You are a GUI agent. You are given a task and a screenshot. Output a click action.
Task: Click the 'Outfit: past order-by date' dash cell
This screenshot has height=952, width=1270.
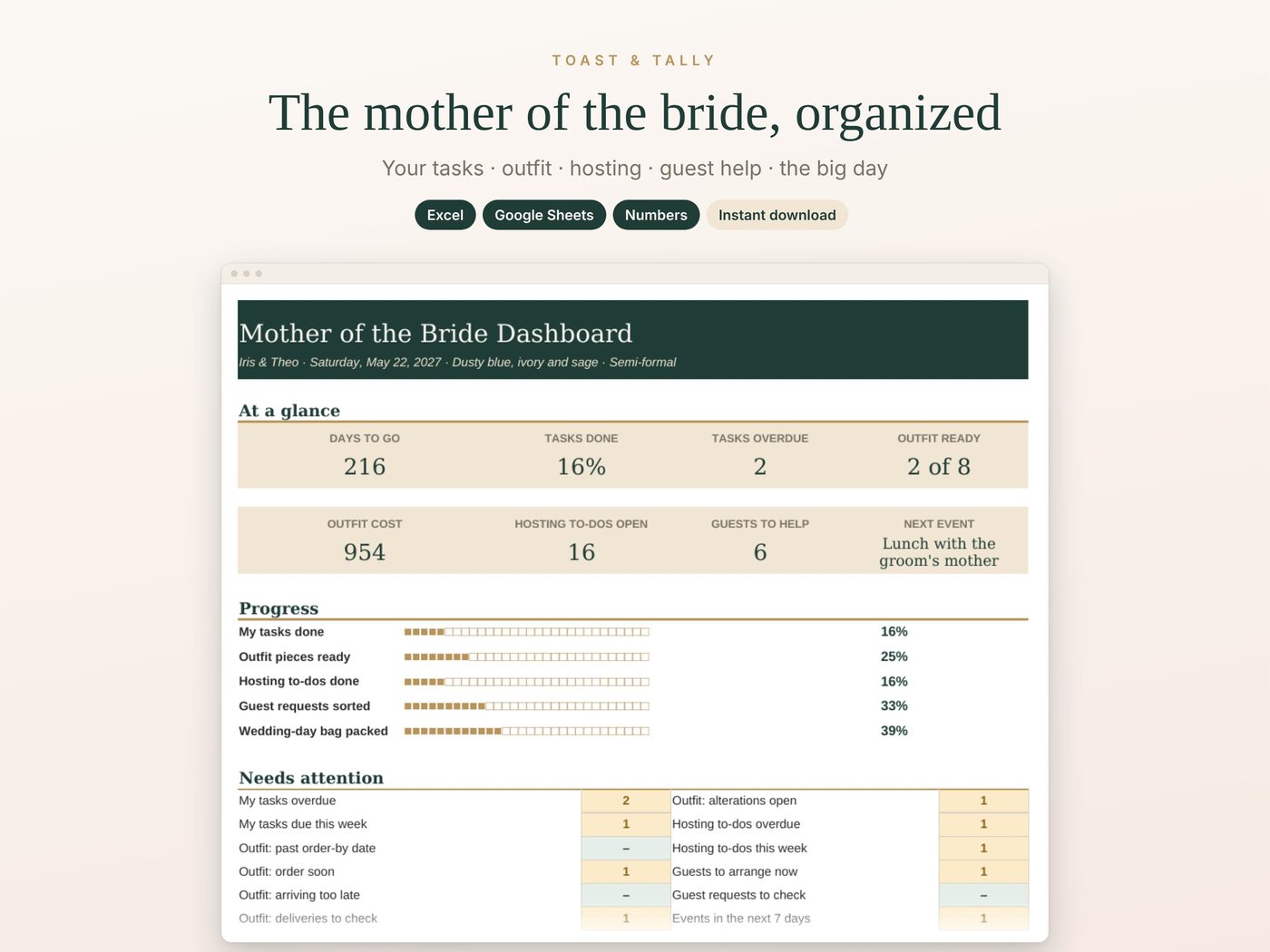626,848
